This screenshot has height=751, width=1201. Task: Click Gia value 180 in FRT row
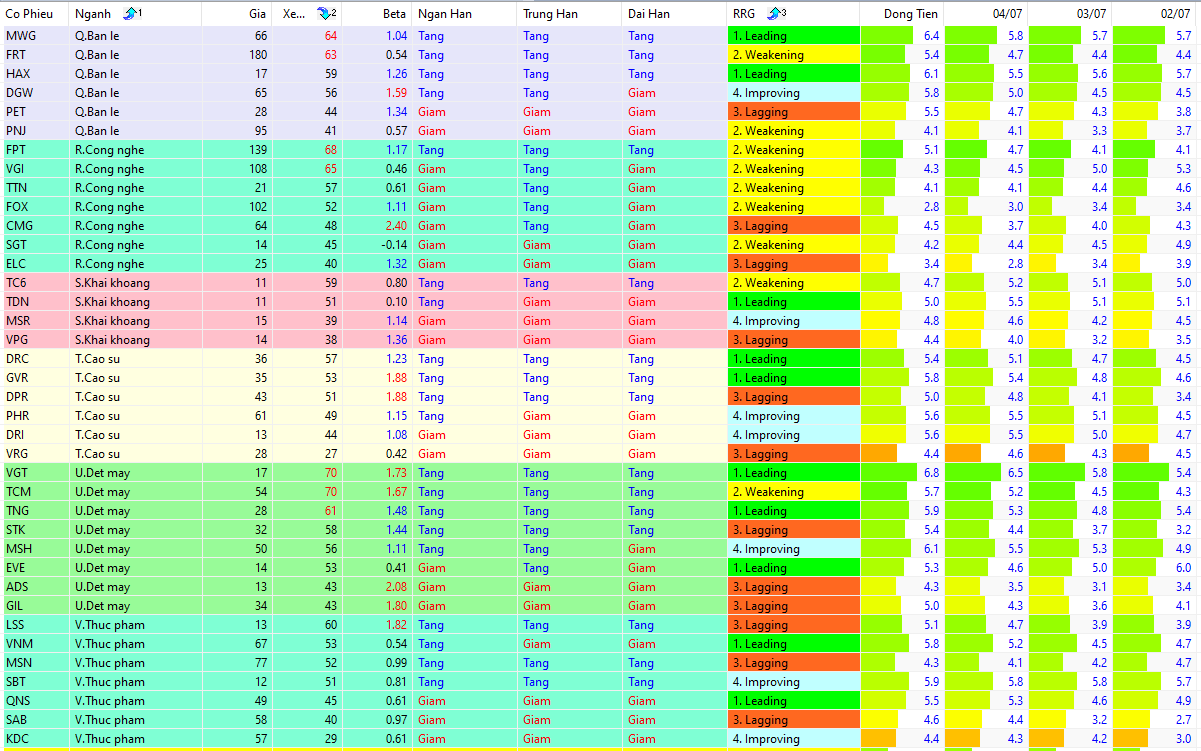pyautogui.click(x=258, y=55)
